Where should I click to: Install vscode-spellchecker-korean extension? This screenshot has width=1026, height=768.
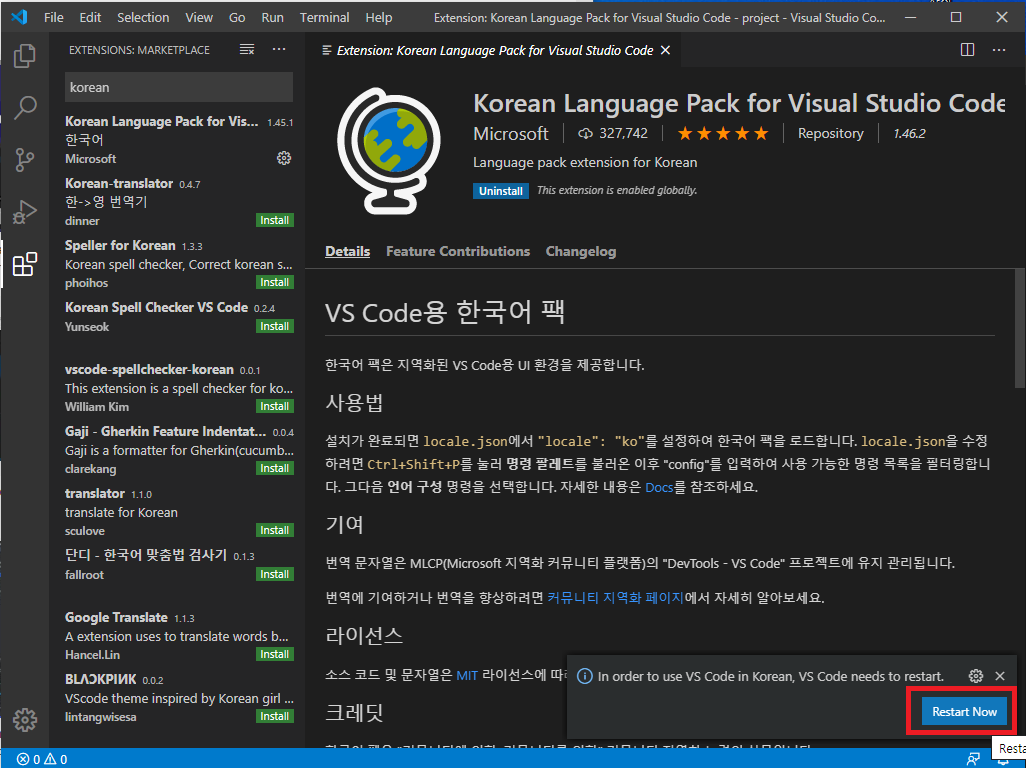(x=274, y=406)
